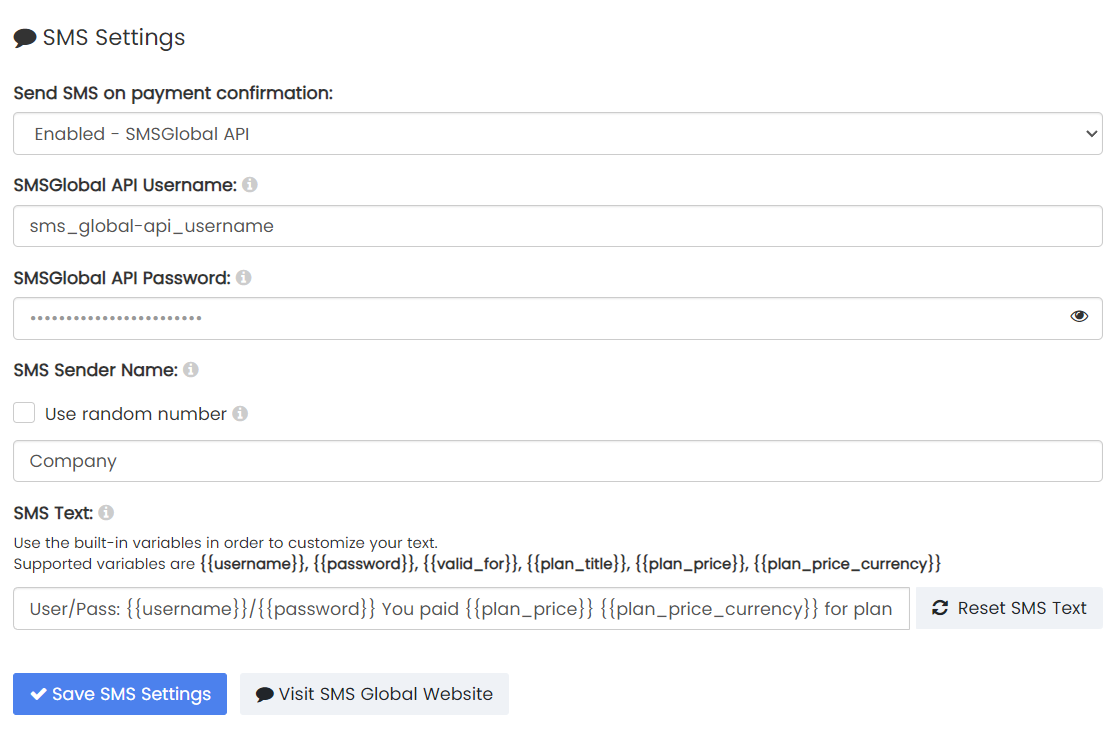Open the Send SMS on payment confirmation dropdown

558,134
